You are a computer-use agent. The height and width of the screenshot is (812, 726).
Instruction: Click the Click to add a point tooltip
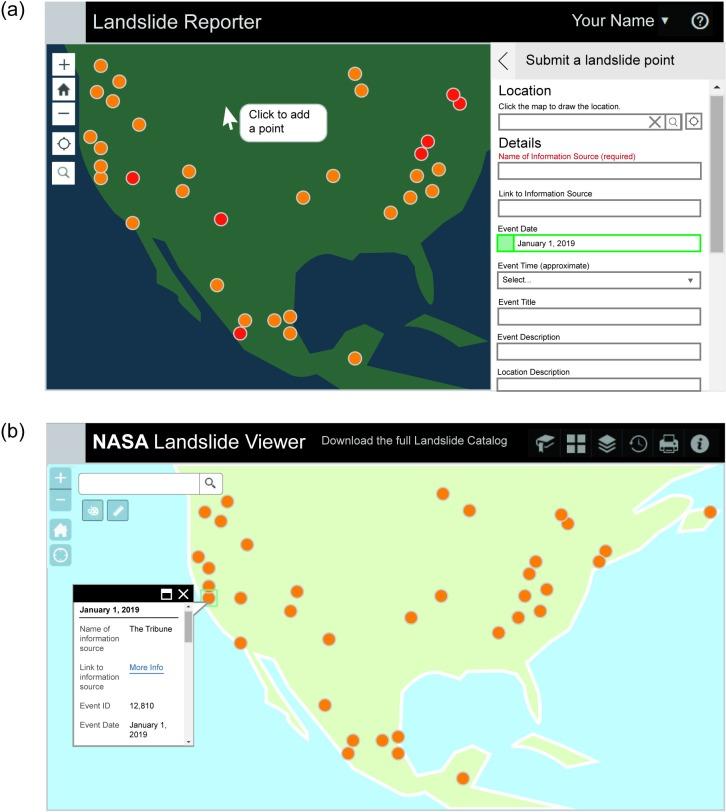283,122
